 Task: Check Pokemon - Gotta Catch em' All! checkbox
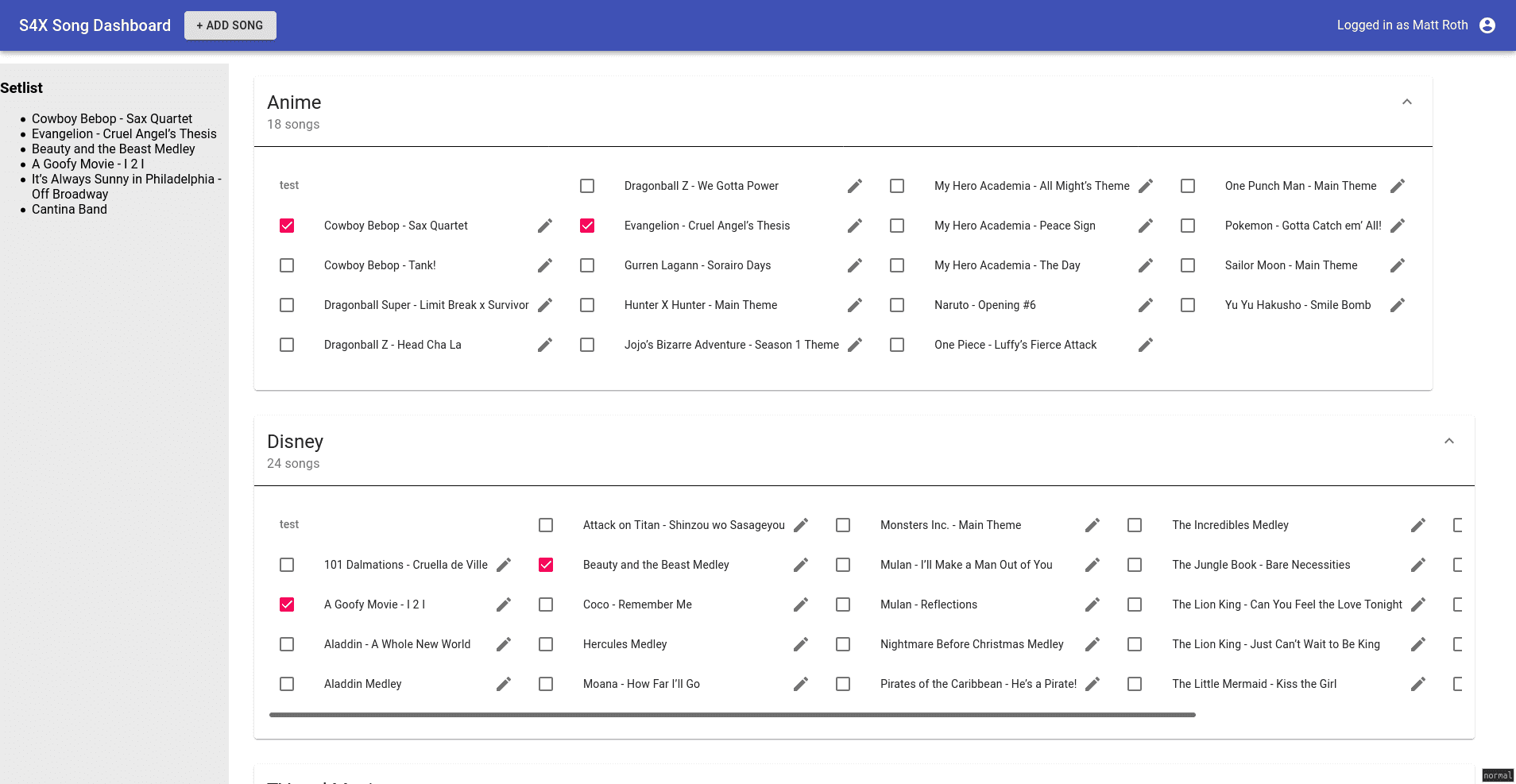(1188, 226)
